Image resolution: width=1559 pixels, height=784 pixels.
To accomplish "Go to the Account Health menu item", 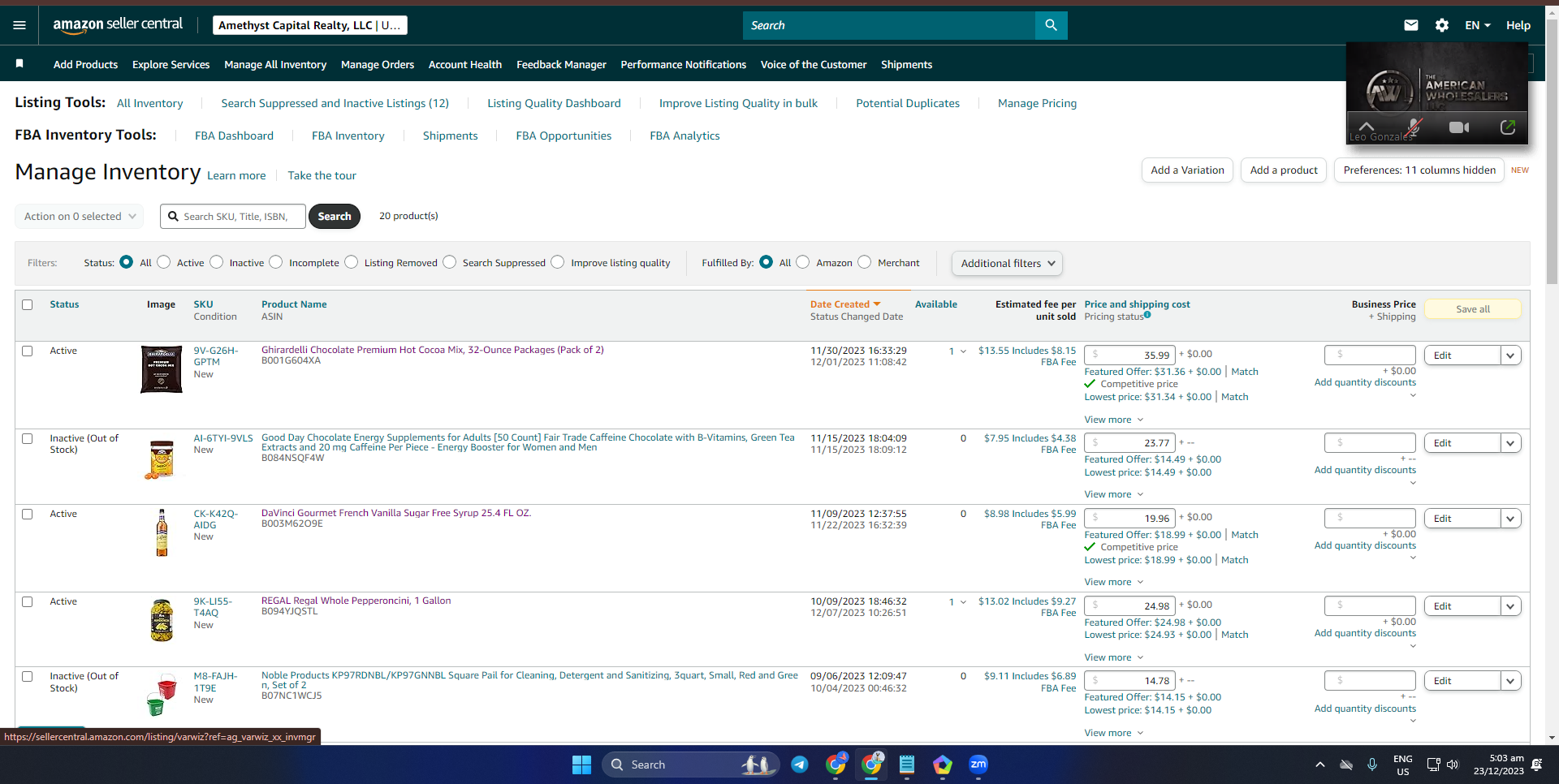I will tap(465, 64).
